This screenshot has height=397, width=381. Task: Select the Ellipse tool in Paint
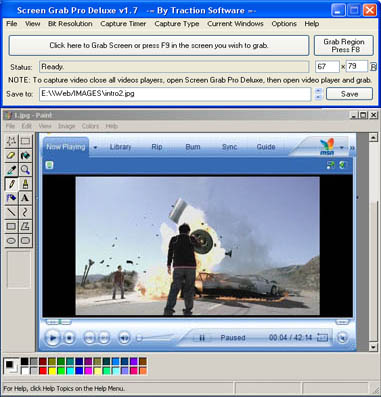click(x=11, y=240)
